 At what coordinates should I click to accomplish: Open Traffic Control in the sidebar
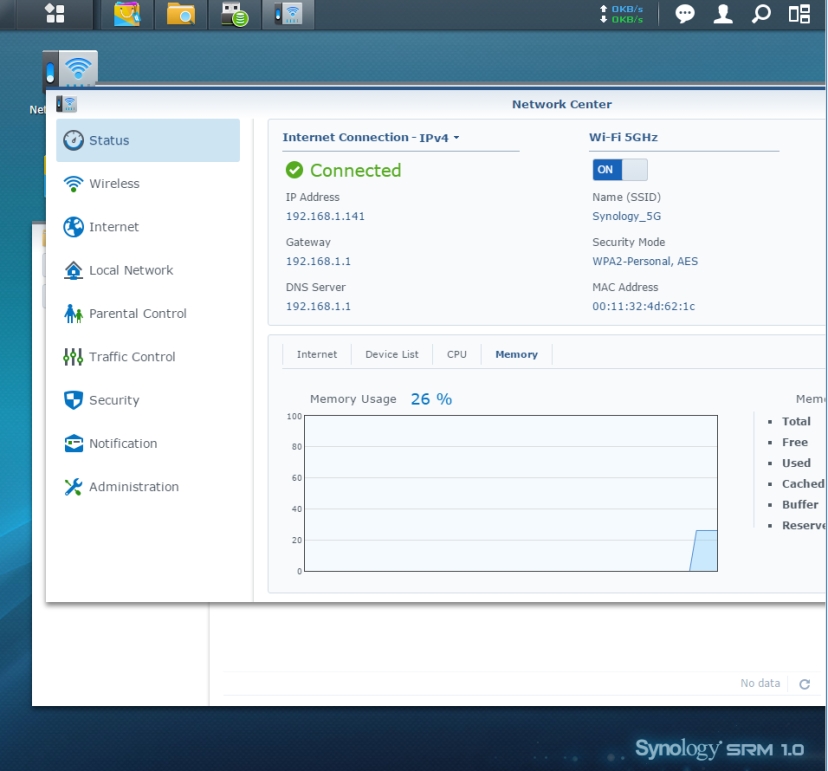click(131, 357)
